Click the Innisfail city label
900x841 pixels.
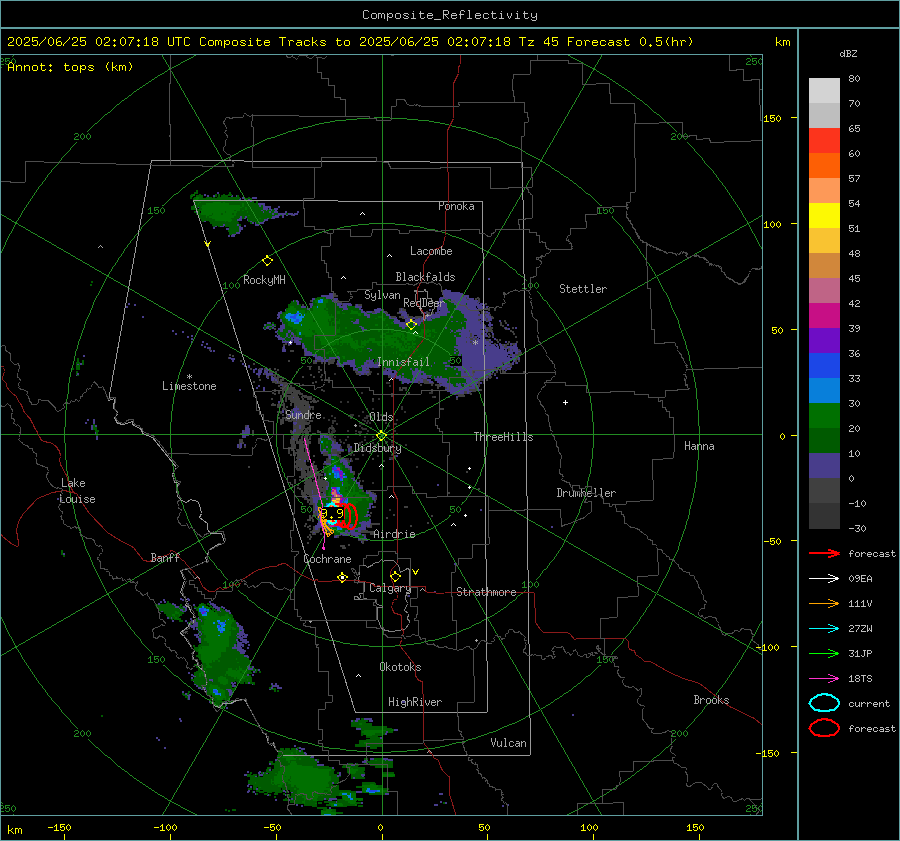click(x=404, y=362)
